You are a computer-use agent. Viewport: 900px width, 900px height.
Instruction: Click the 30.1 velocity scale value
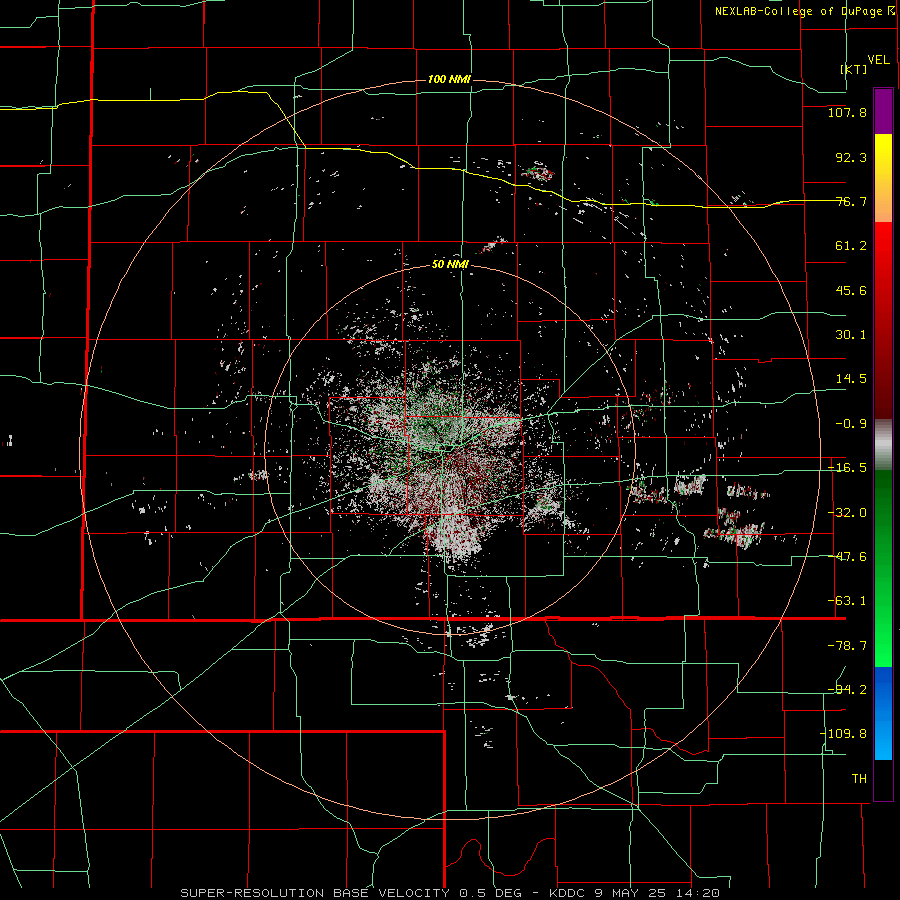[x=851, y=335]
